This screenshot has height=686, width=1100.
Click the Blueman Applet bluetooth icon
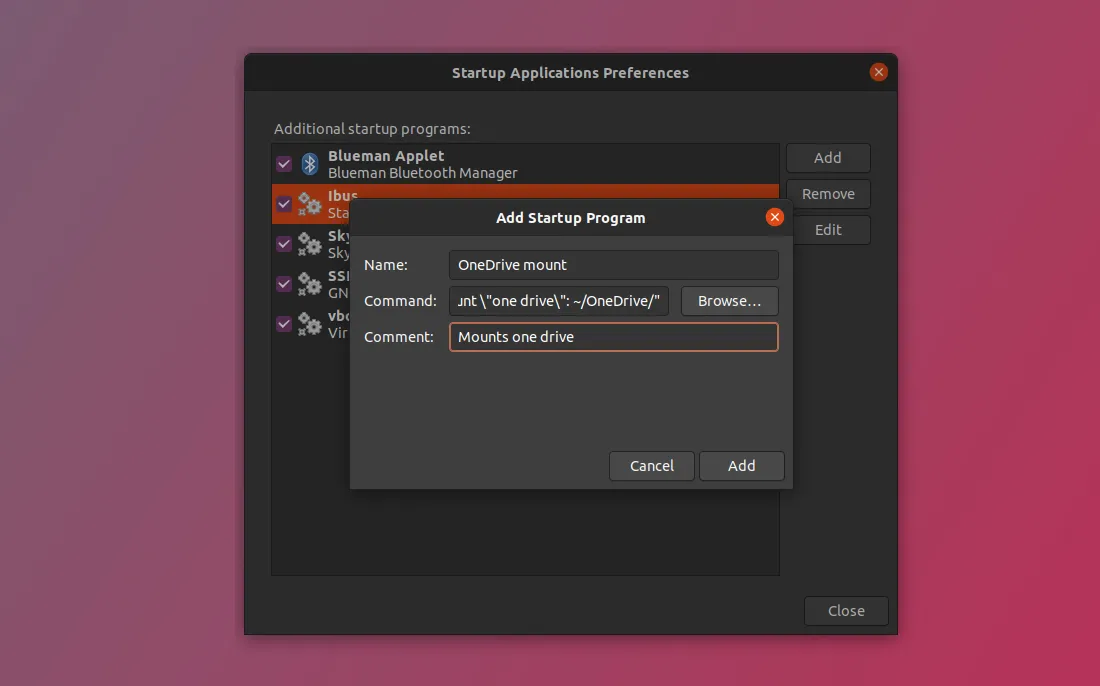pyautogui.click(x=309, y=164)
